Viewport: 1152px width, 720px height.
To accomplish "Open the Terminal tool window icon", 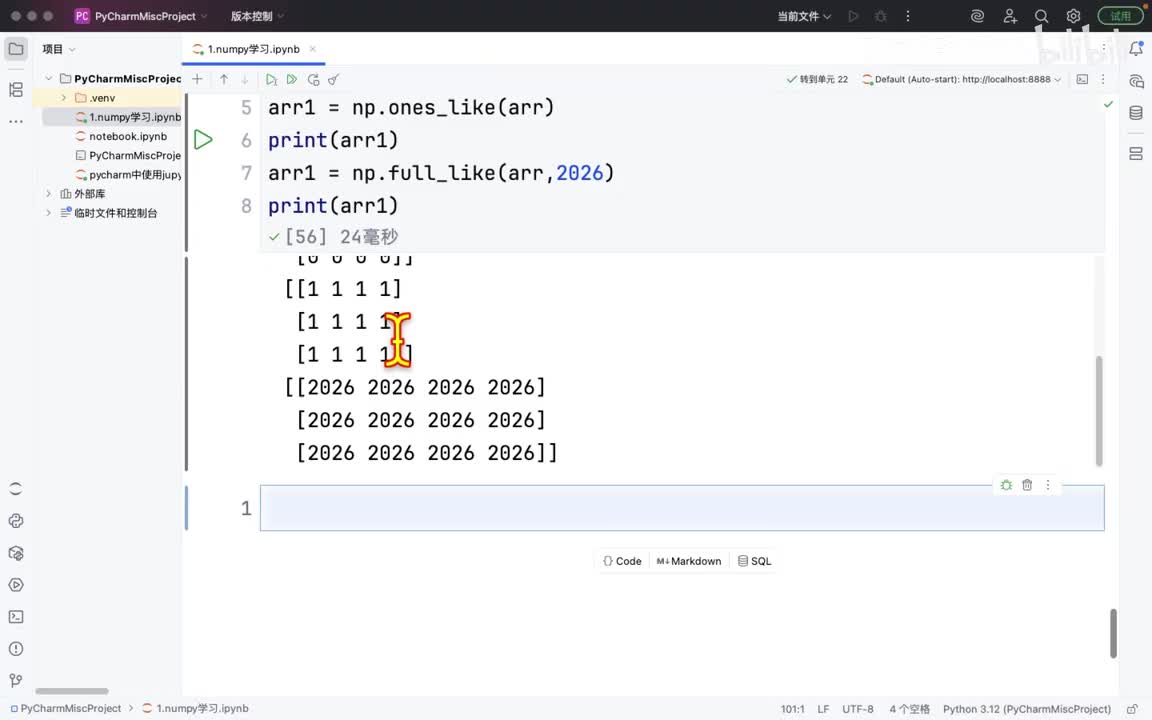I will [x=16, y=617].
